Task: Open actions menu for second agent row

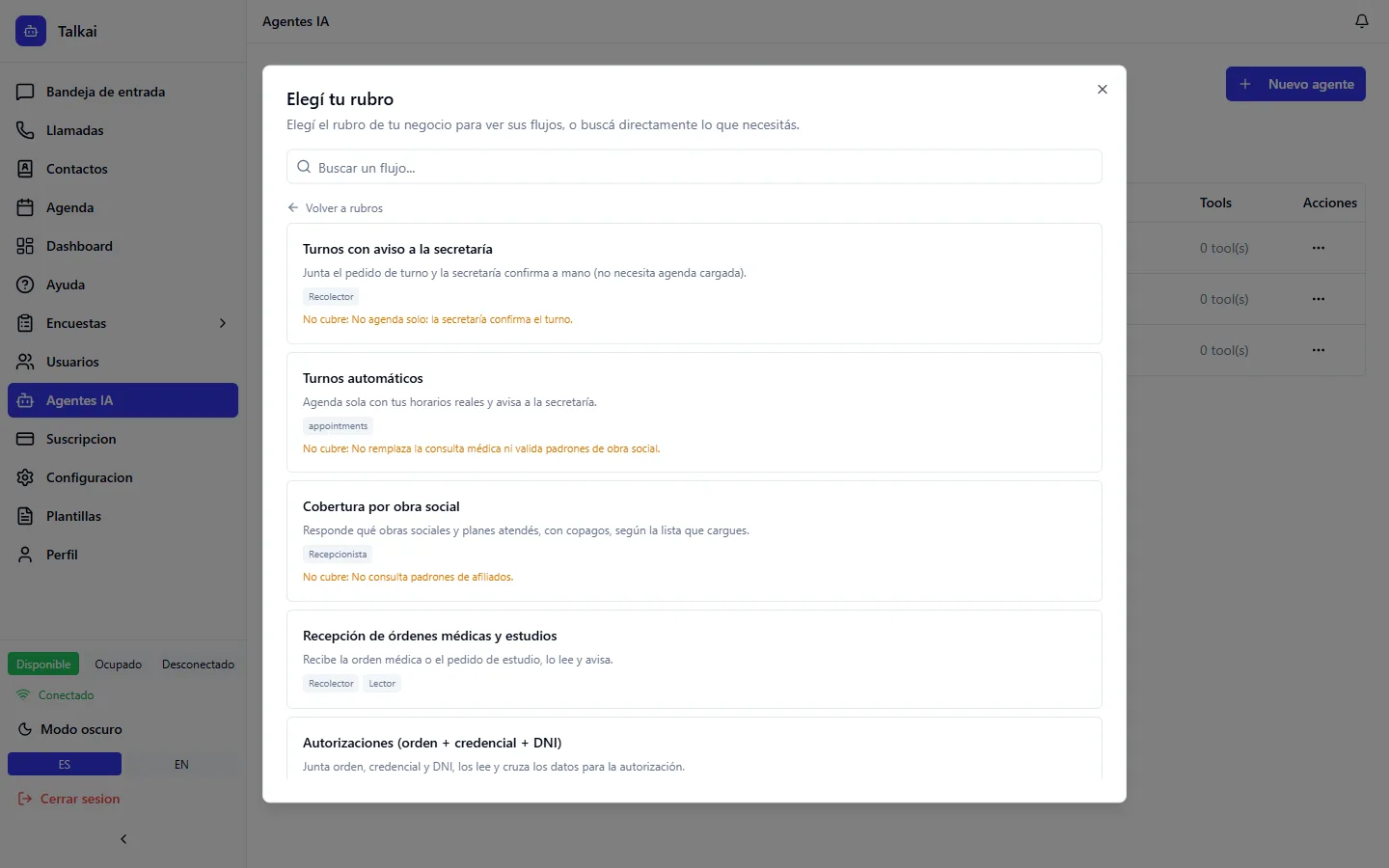Action: (1319, 299)
